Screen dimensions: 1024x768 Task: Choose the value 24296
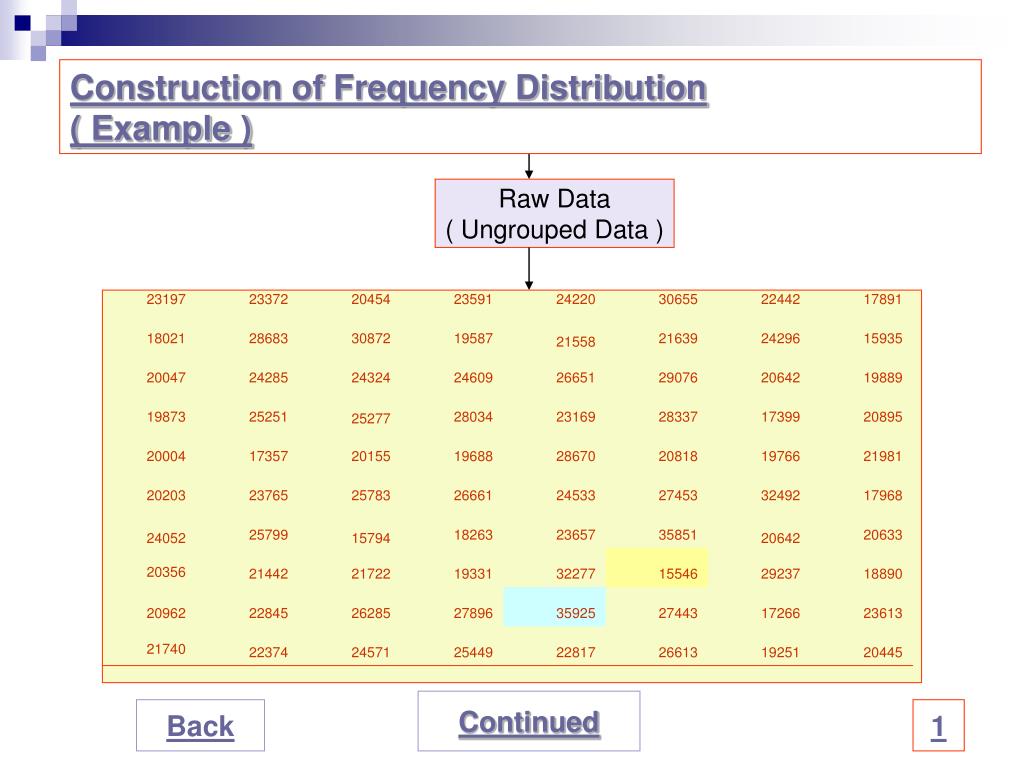tap(780, 338)
